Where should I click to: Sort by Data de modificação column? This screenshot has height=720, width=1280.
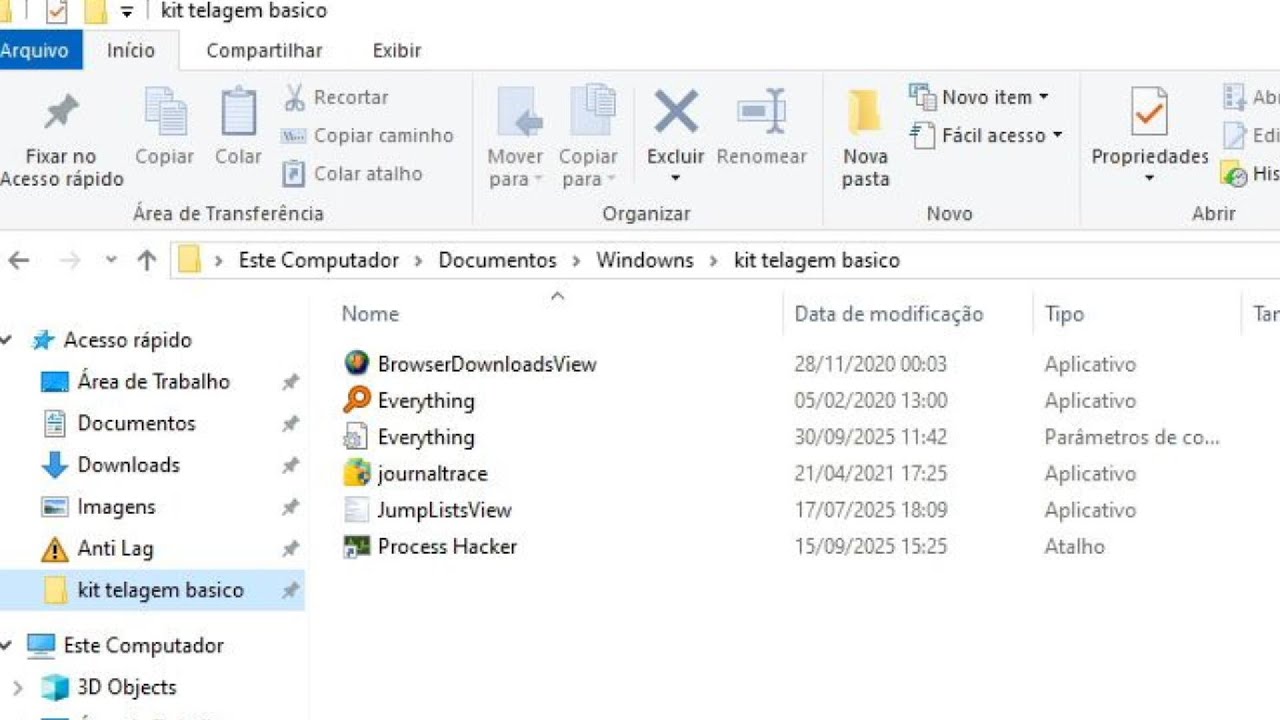pyautogui.click(x=889, y=314)
